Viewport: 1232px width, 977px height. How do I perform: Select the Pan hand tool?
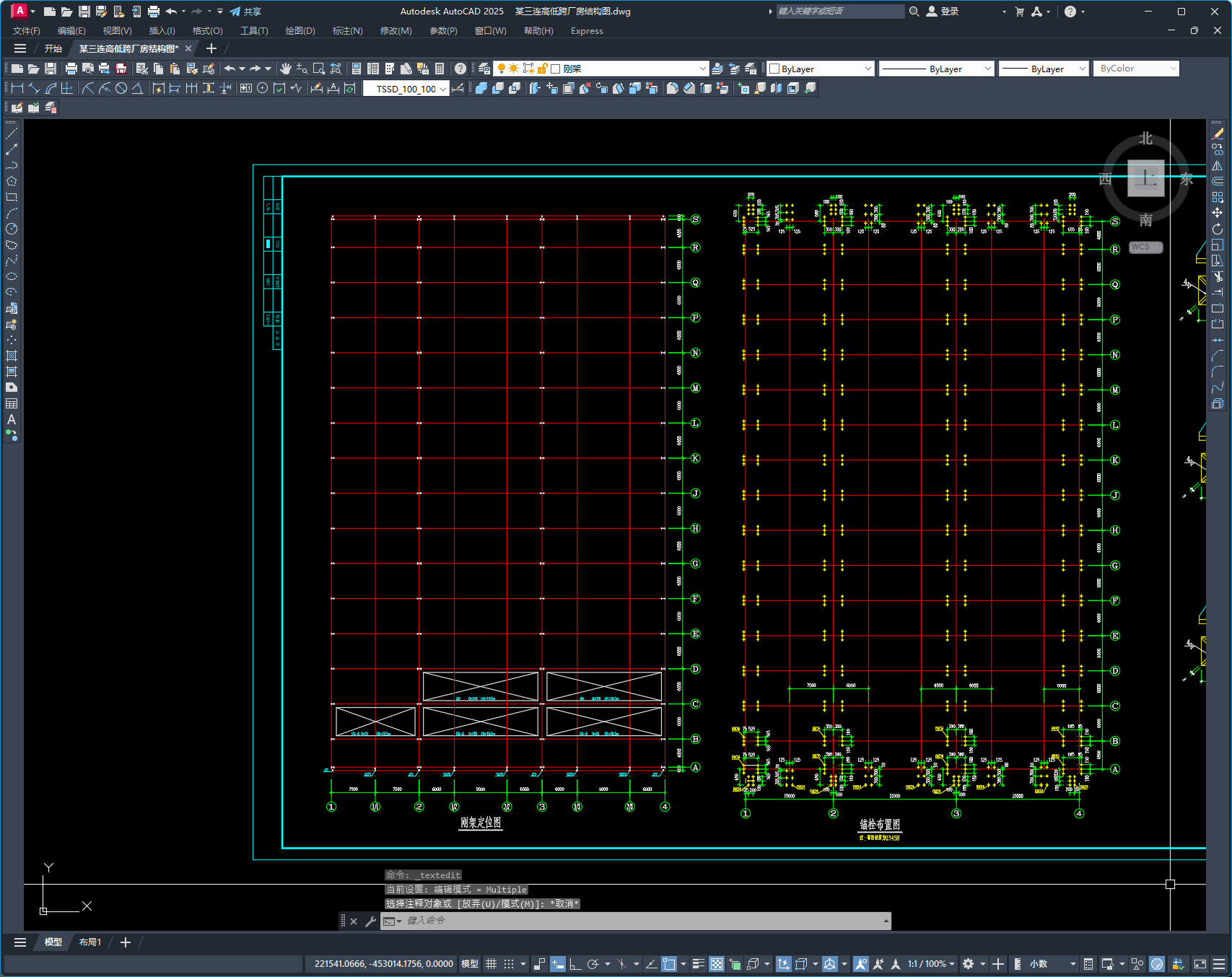click(x=286, y=69)
